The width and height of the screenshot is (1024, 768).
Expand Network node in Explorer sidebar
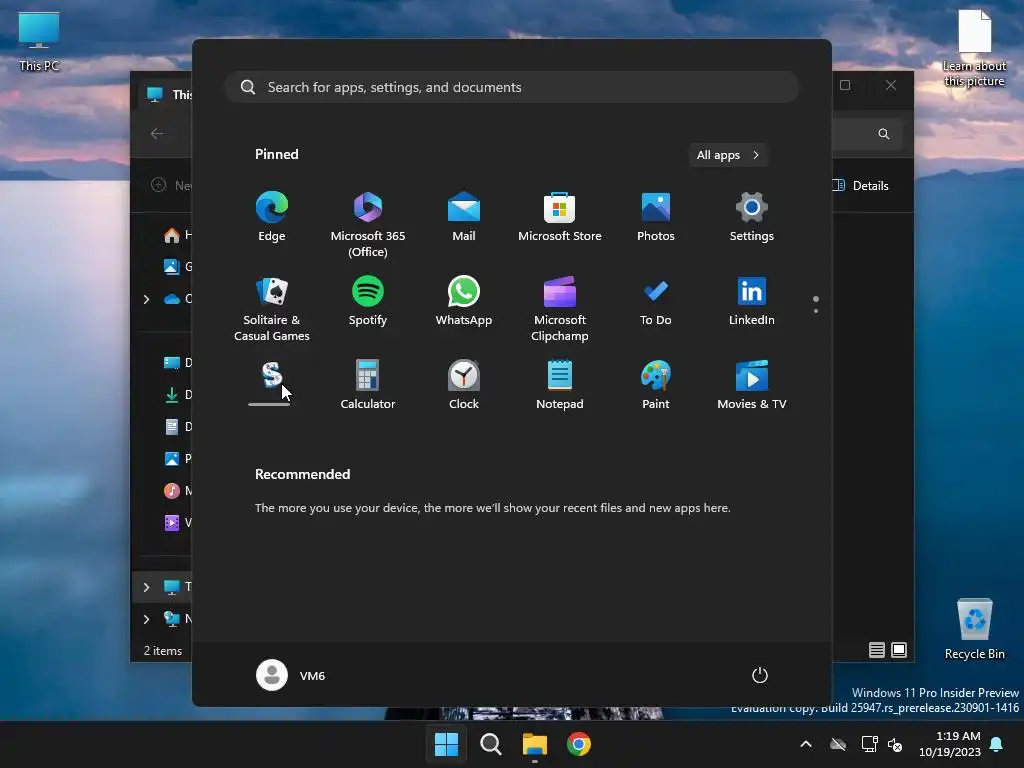(146, 619)
